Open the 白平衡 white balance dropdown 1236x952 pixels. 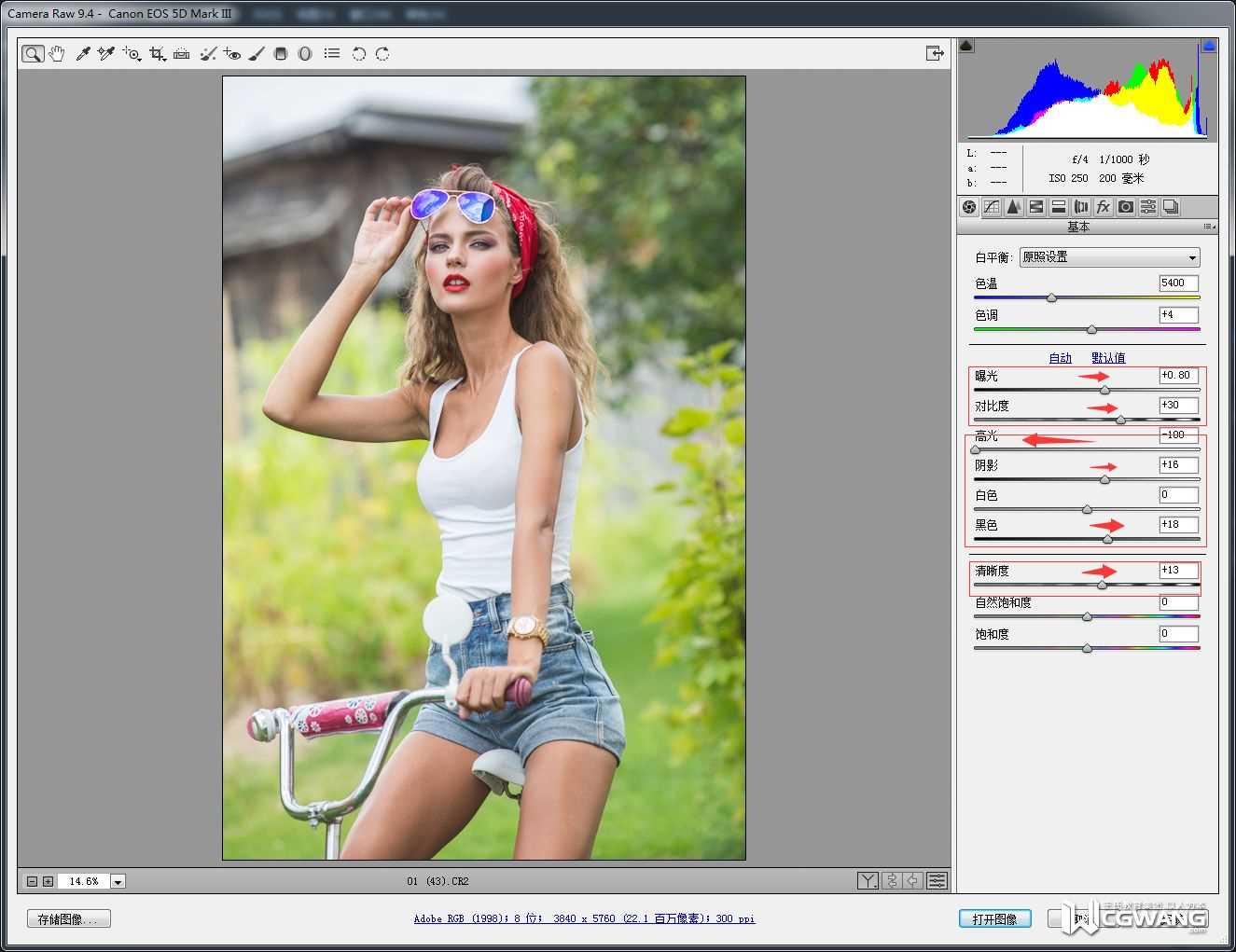(1109, 257)
